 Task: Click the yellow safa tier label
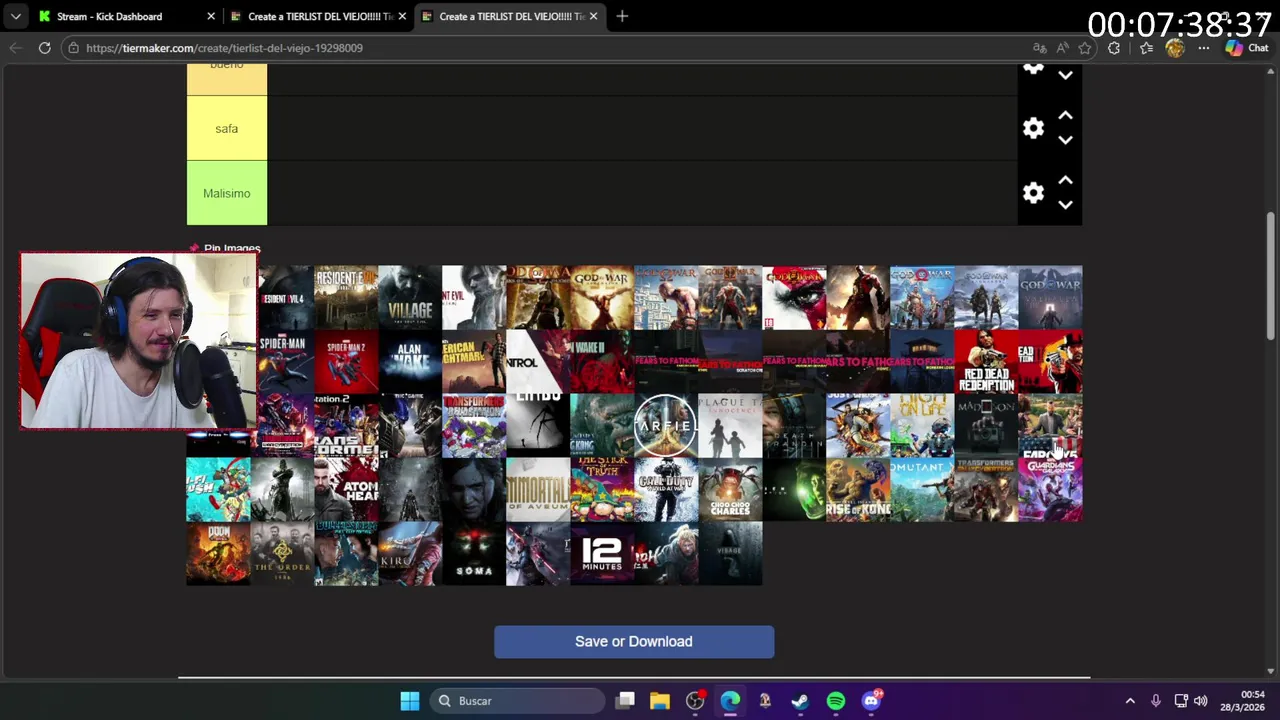(x=227, y=128)
